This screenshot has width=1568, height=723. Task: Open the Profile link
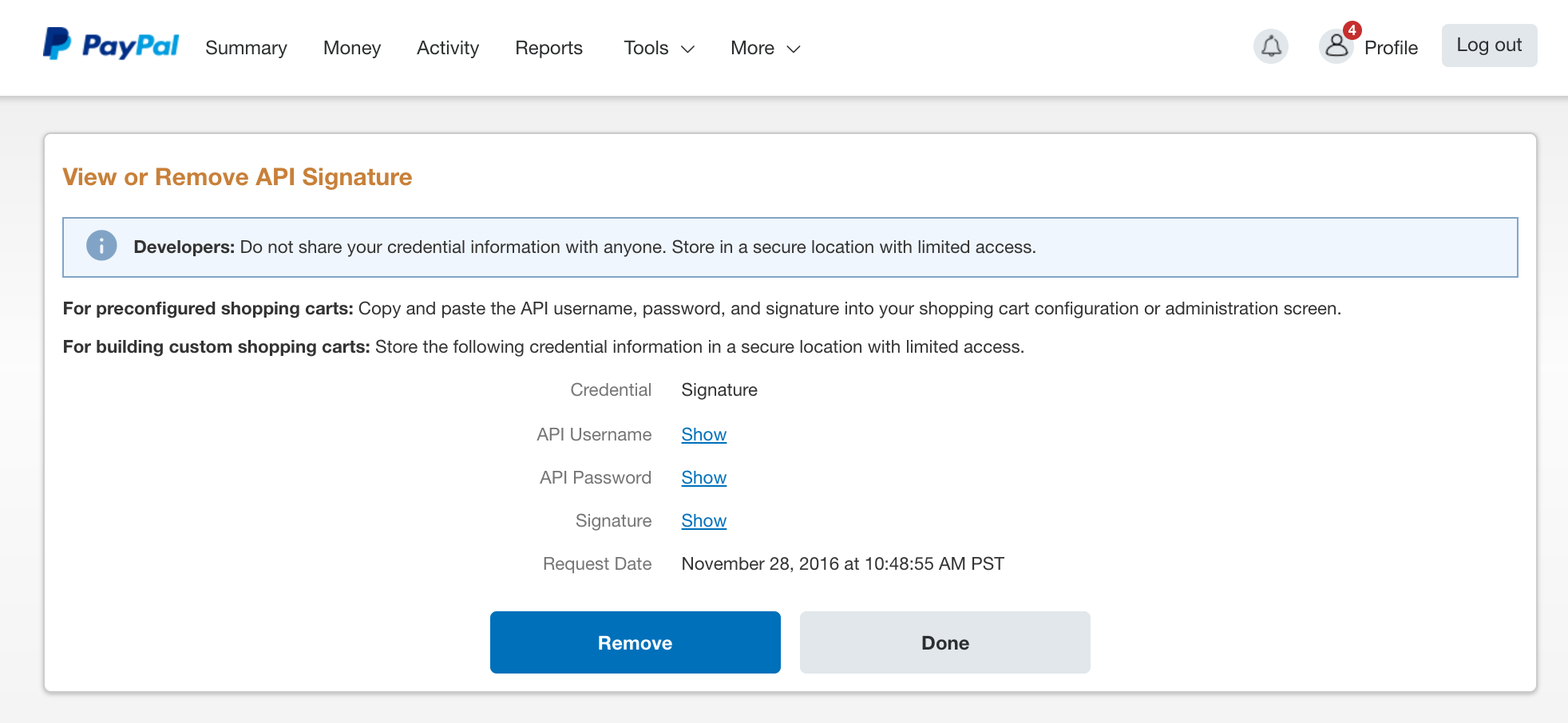[1391, 48]
